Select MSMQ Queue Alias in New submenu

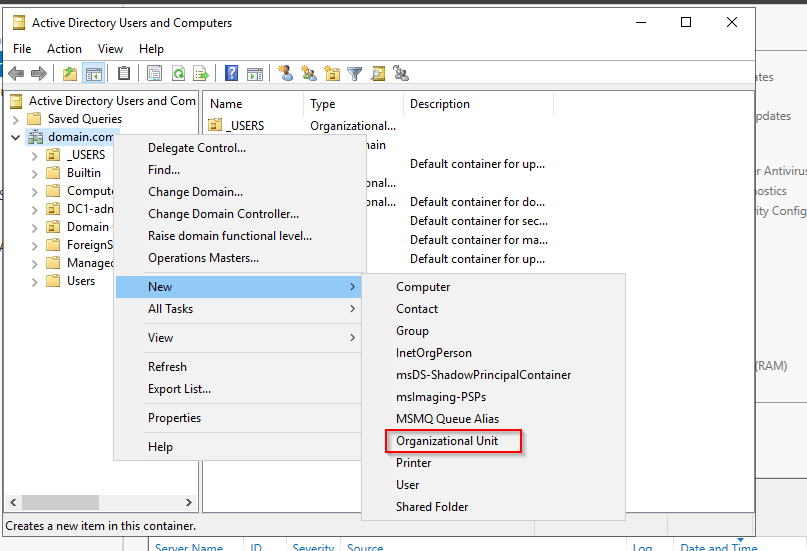pyautogui.click(x=493, y=419)
